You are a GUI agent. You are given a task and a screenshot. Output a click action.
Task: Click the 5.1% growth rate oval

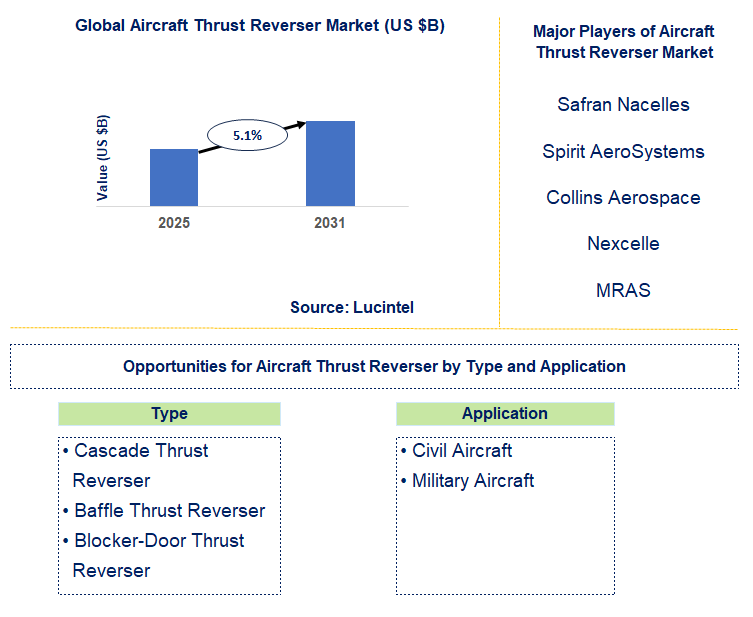point(247,135)
